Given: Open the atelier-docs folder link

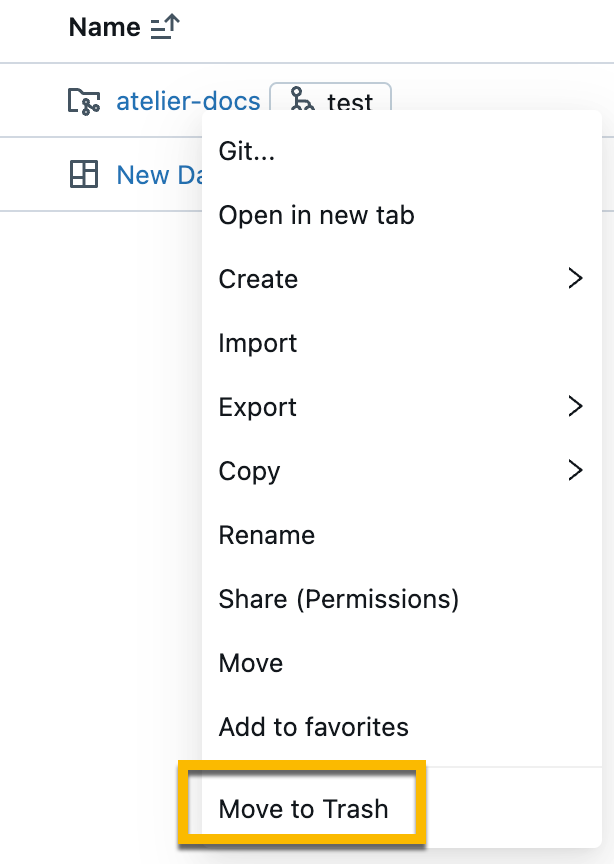Looking at the screenshot, I should tap(188, 101).
